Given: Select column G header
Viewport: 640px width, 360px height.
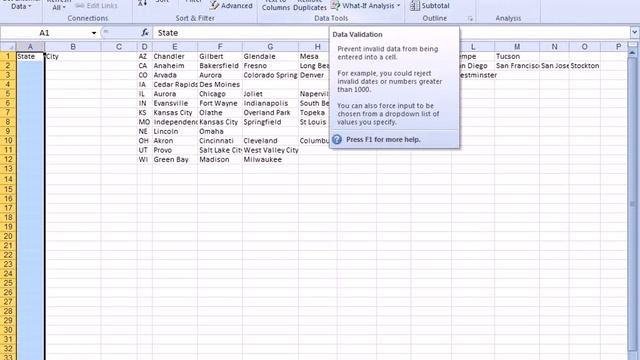Looking at the screenshot, I should [x=270, y=47].
